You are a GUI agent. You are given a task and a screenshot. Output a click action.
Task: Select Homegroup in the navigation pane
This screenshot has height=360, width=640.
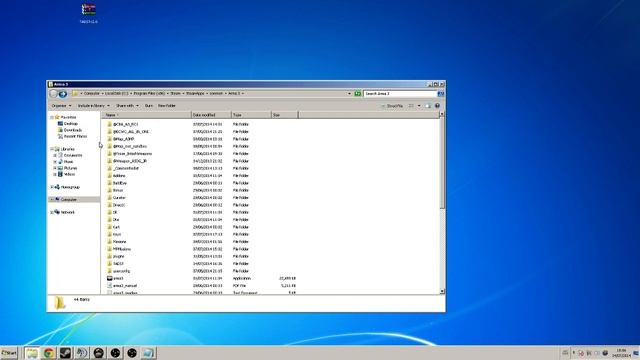[x=70, y=187]
